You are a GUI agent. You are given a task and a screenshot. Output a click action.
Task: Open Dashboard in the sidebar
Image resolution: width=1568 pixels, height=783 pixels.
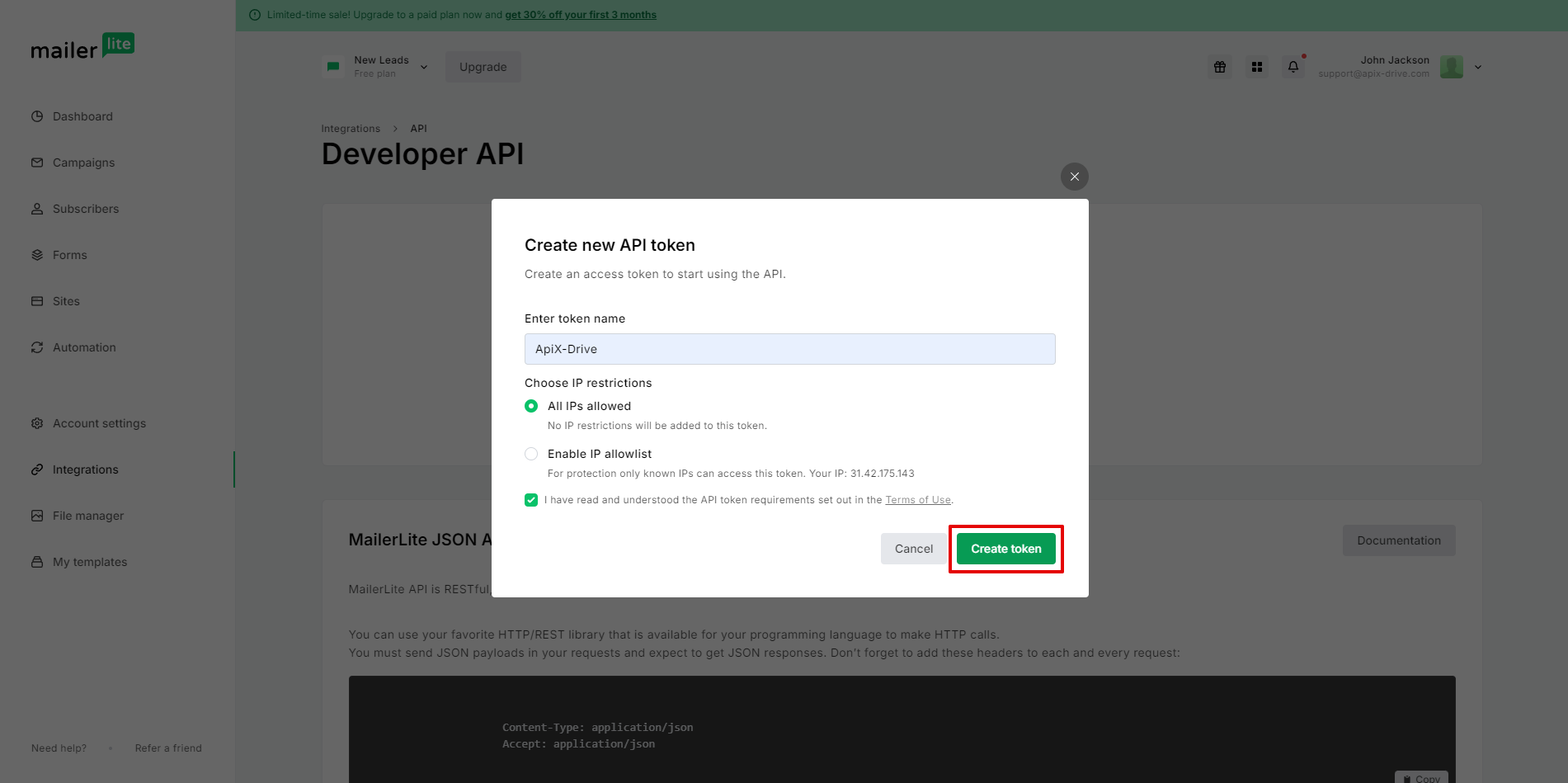coord(82,116)
